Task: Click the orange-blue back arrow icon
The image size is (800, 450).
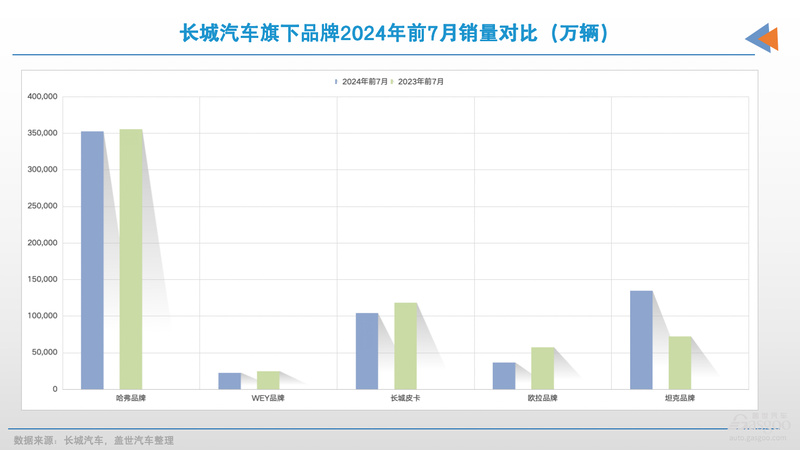Action: pyautogui.click(x=762, y=38)
